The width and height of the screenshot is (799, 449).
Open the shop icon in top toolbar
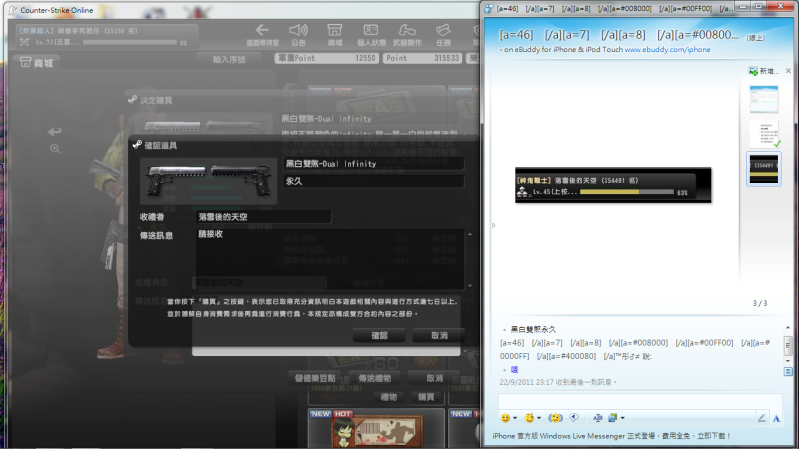(x=335, y=31)
